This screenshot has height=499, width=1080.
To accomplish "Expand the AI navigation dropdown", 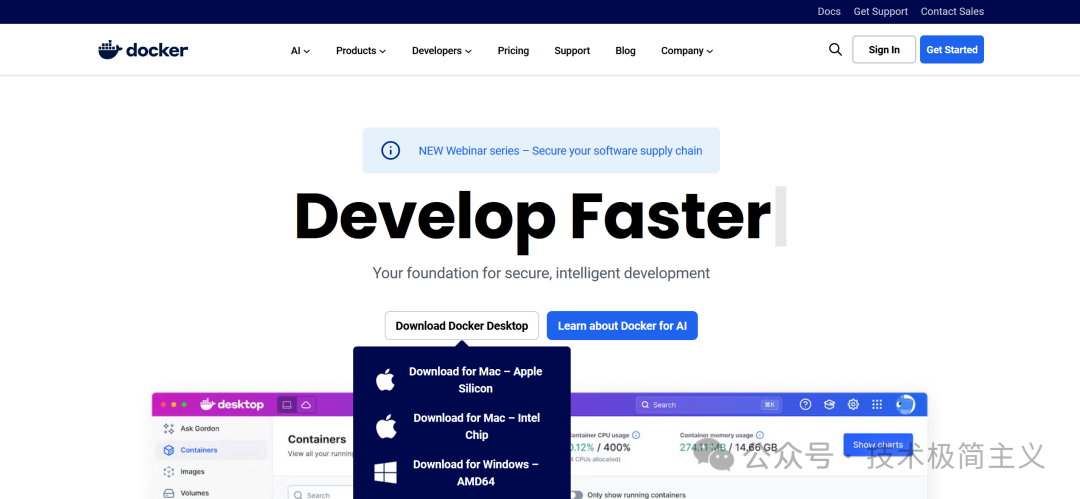I will point(300,51).
